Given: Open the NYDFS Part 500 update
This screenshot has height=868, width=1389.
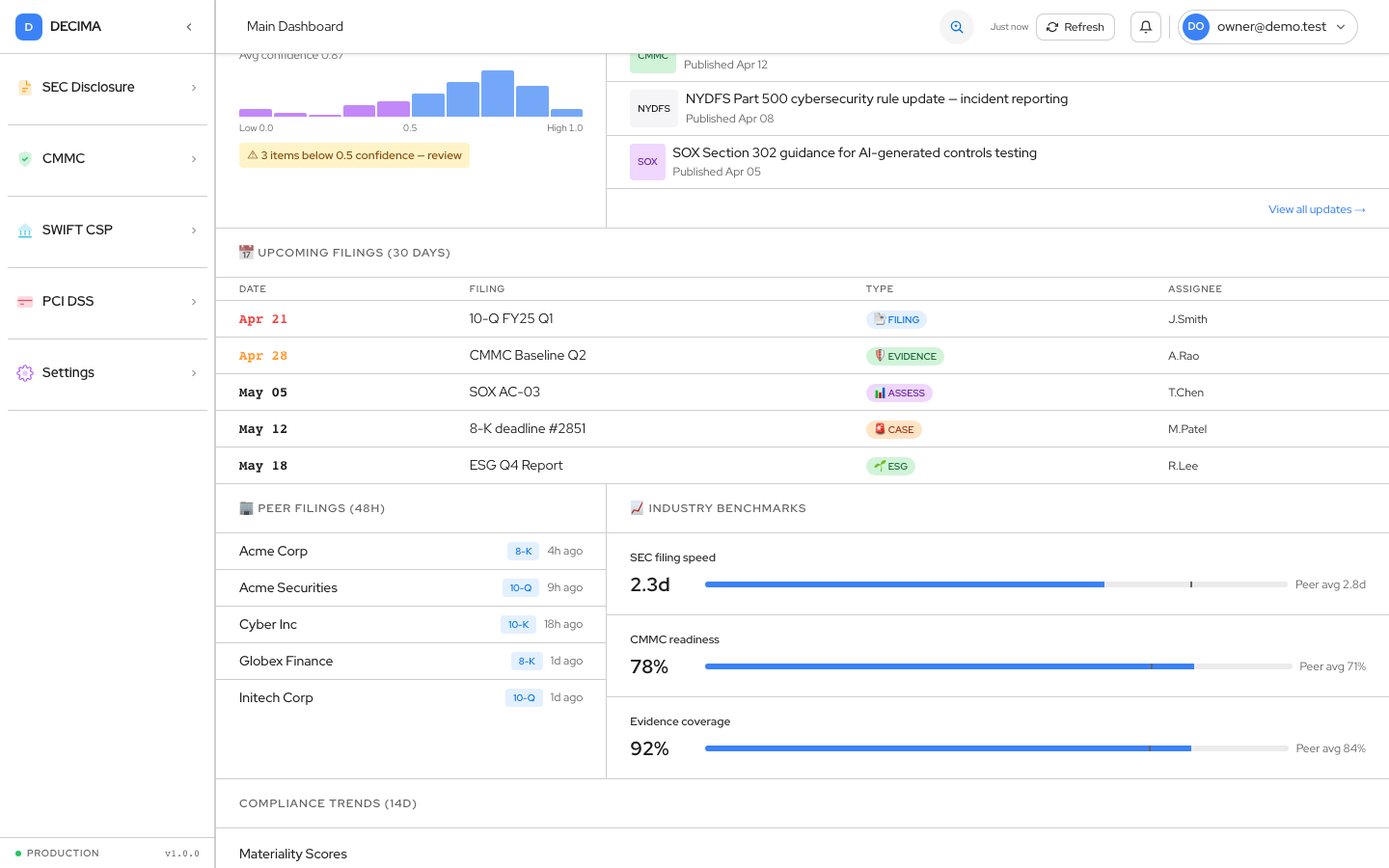Looking at the screenshot, I should 997,108.
